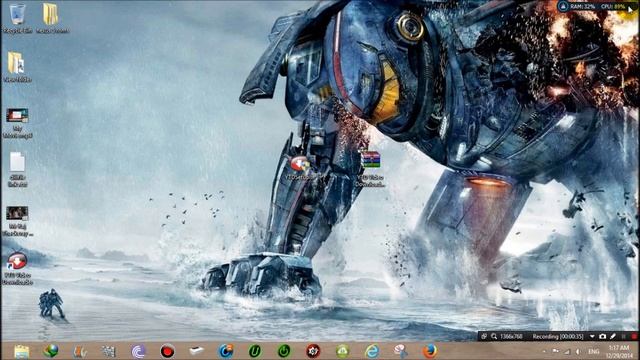Launch Firefox from the taskbar

pyautogui.click(x=430, y=351)
